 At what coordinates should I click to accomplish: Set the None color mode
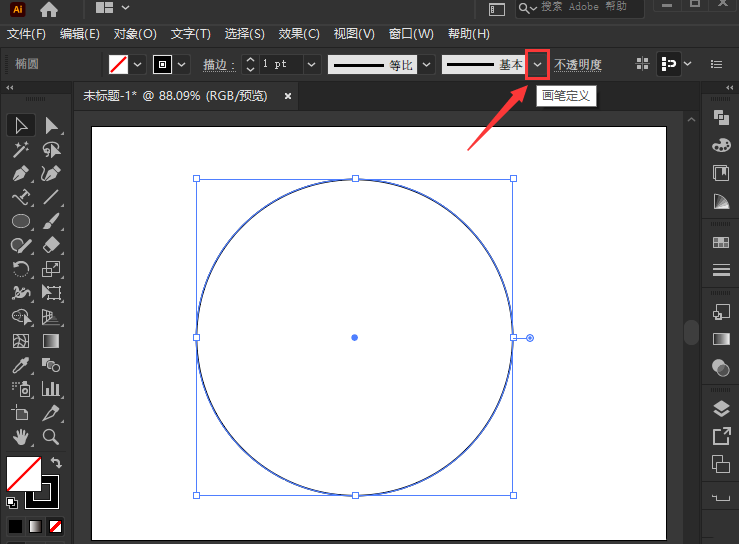pyautogui.click(x=56, y=526)
